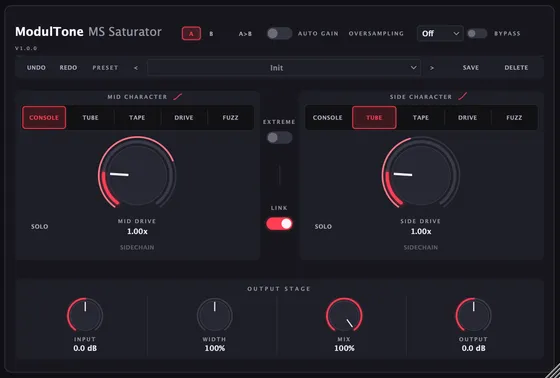Select Tube for Side Character

[374, 118]
